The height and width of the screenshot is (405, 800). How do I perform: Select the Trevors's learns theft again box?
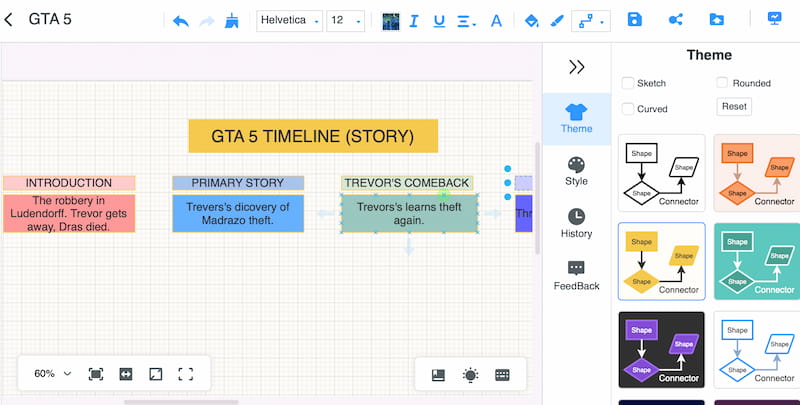409,214
